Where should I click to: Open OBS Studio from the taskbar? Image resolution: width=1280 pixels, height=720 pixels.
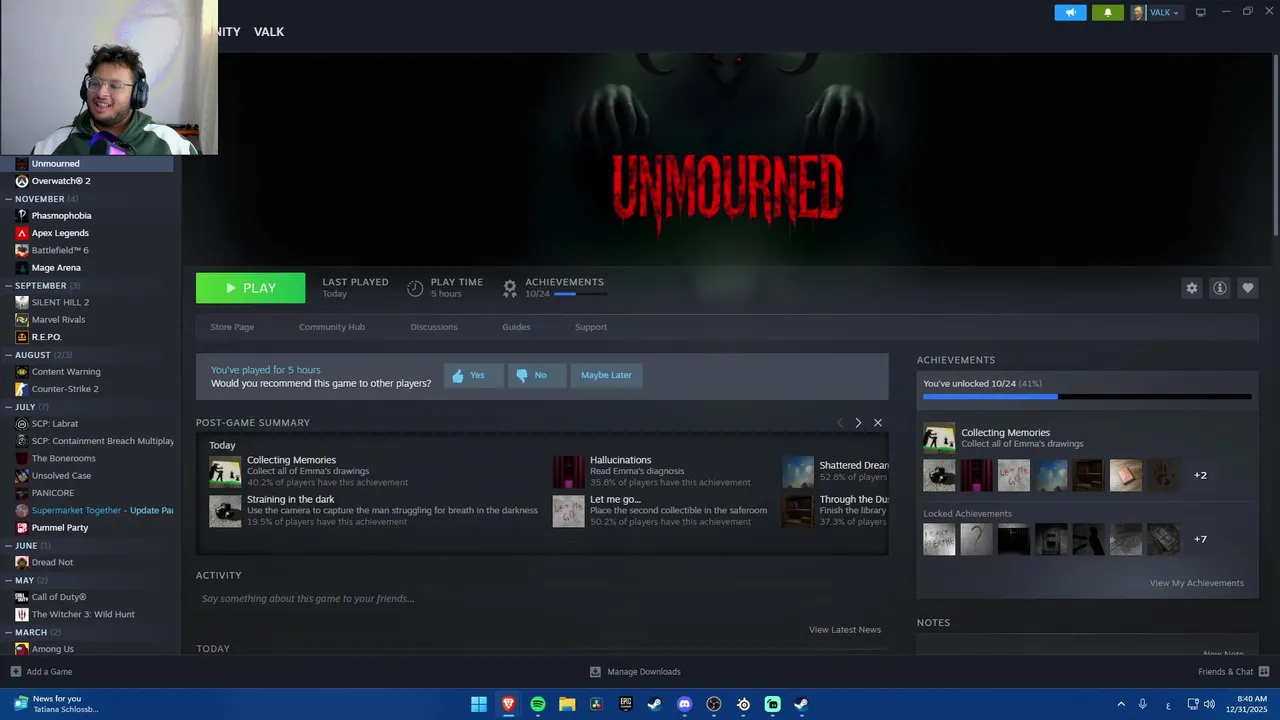point(714,704)
